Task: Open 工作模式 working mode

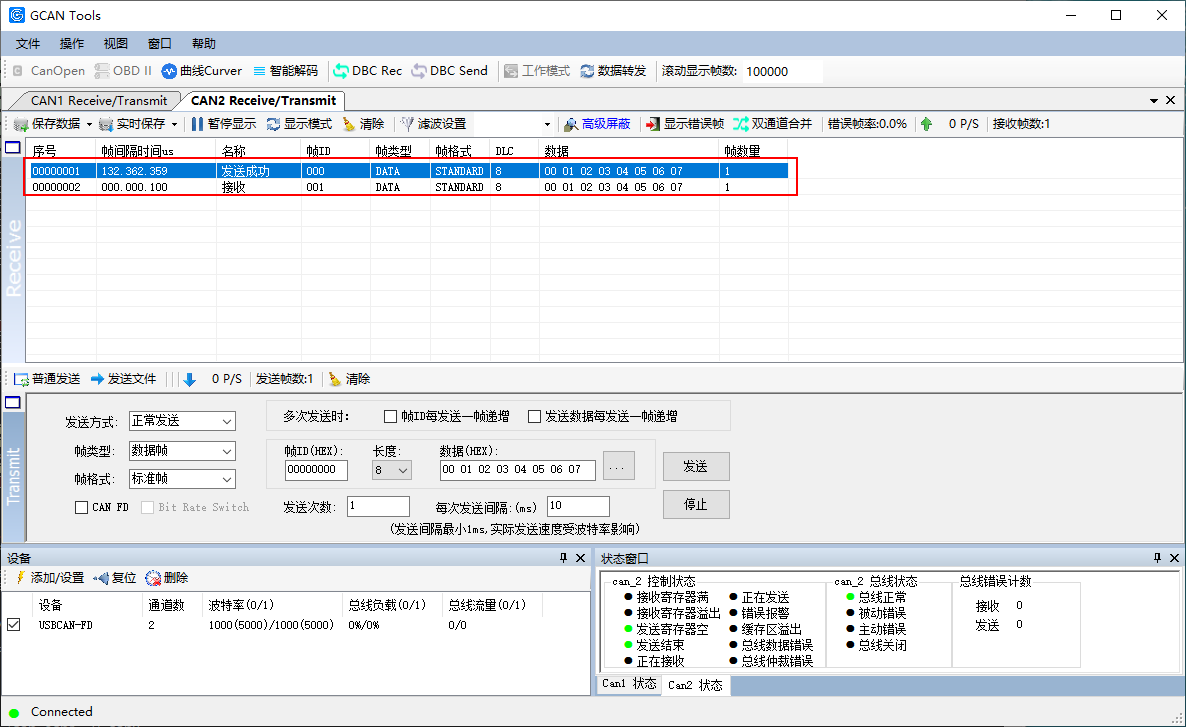Action: point(537,71)
